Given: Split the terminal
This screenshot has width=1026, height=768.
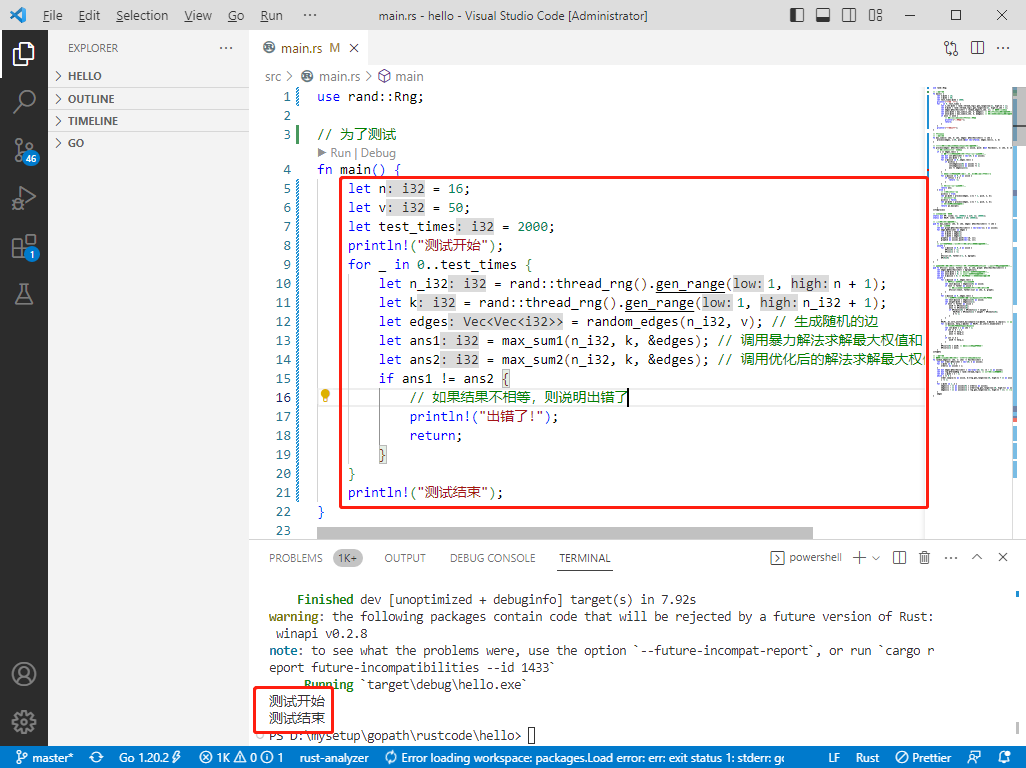Looking at the screenshot, I should point(899,557).
